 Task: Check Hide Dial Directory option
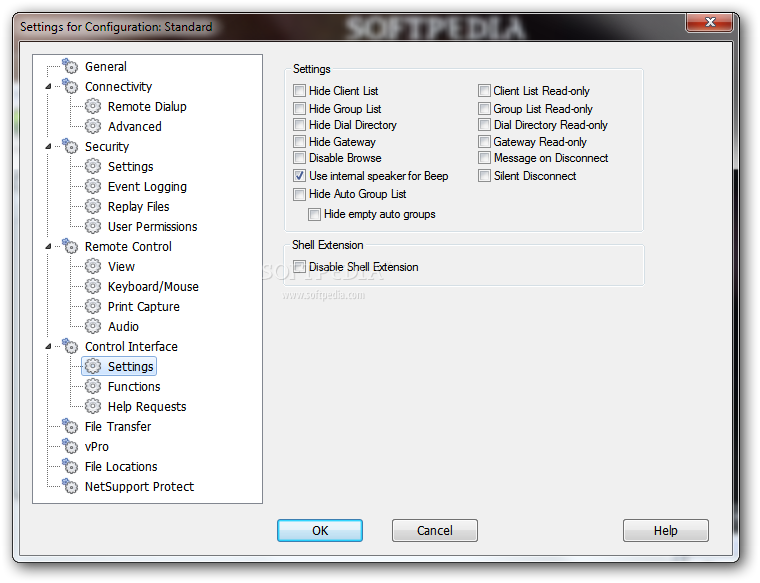click(300, 125)
